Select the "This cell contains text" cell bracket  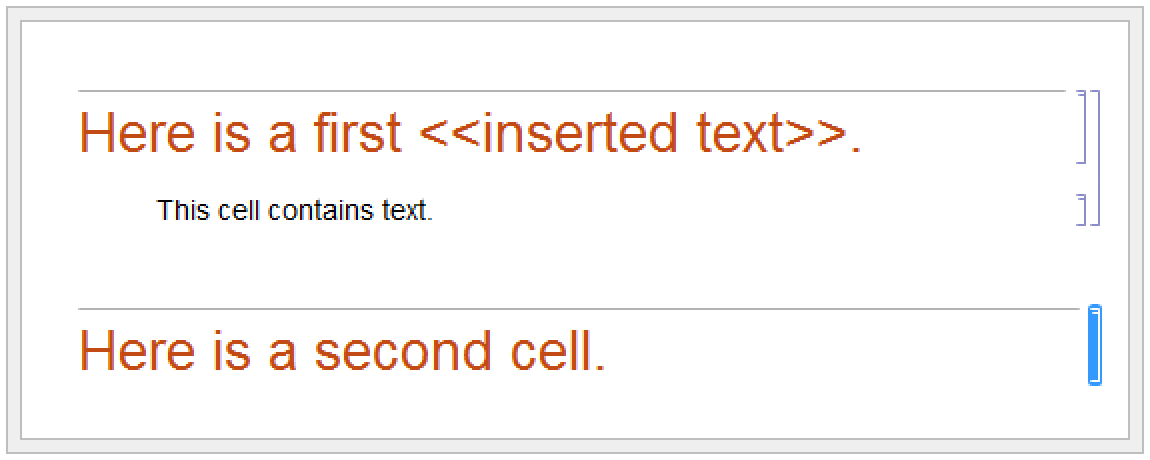pyautogui.click(x=1083, y=210)
